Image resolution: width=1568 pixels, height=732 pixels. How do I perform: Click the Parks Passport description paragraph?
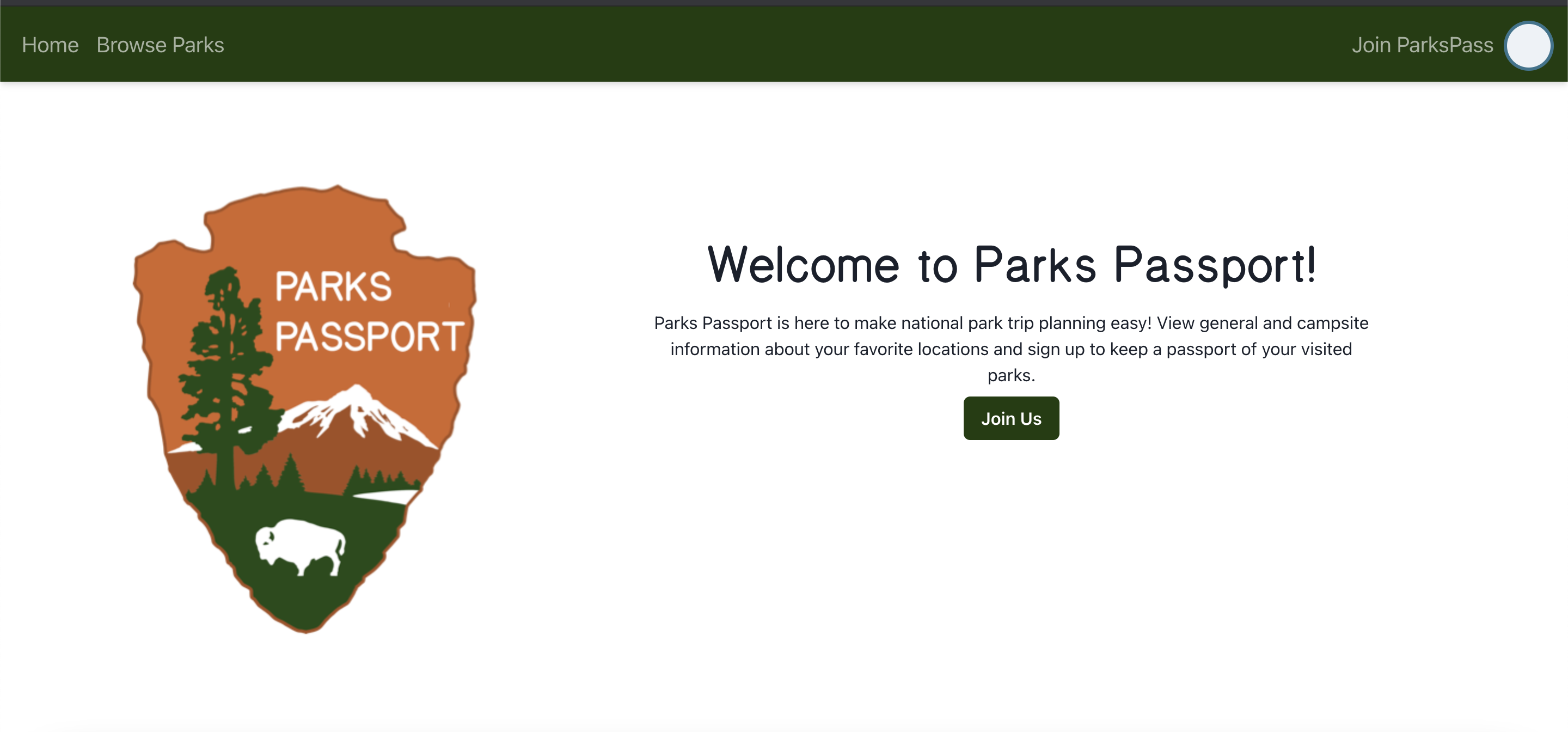(x=1011, y=349)
